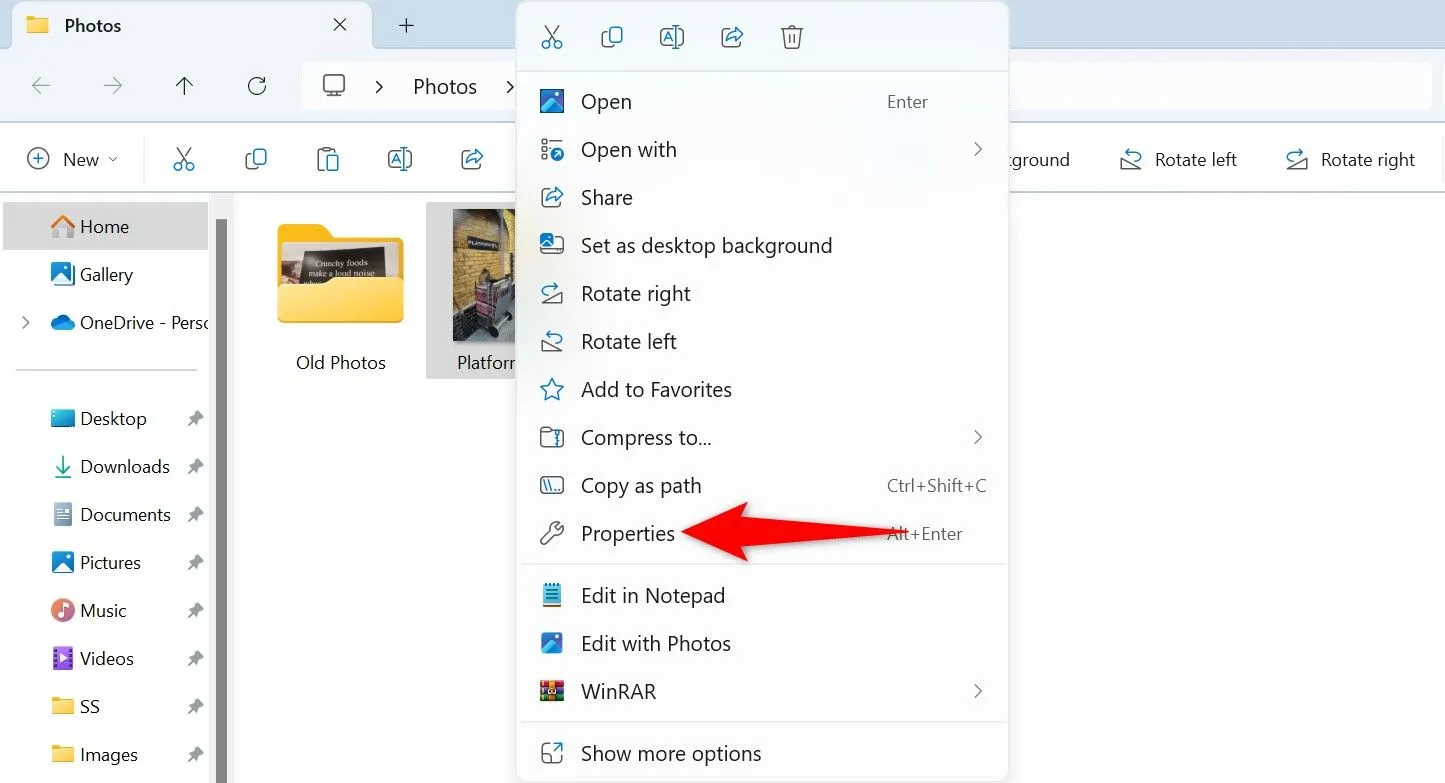The height and width of the screenshot is (783, 1445).
Task: Click the Rotate right toolbar icon
Action: (1296, 159)
